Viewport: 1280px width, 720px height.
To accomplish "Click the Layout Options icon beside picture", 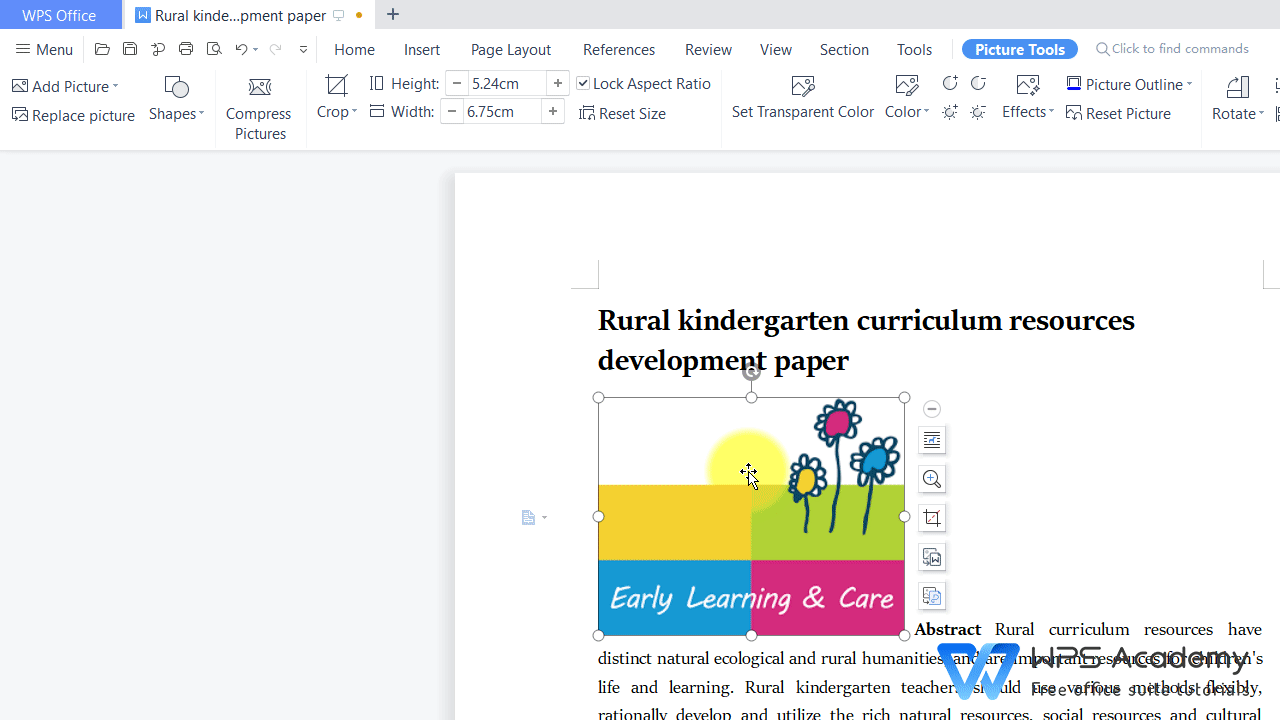I will pyautogui.click(x=932, y=440).
